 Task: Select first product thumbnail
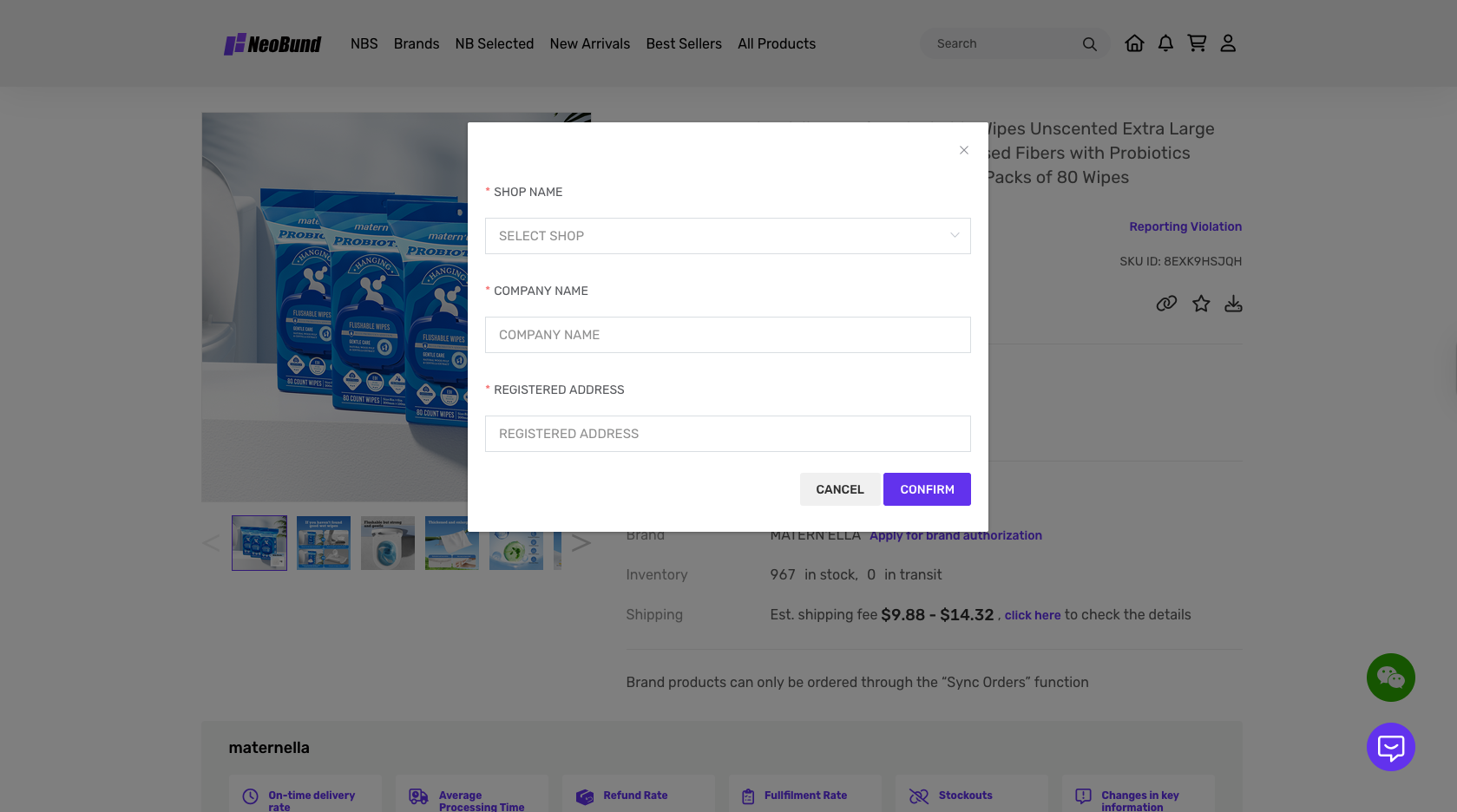[259, 543]
